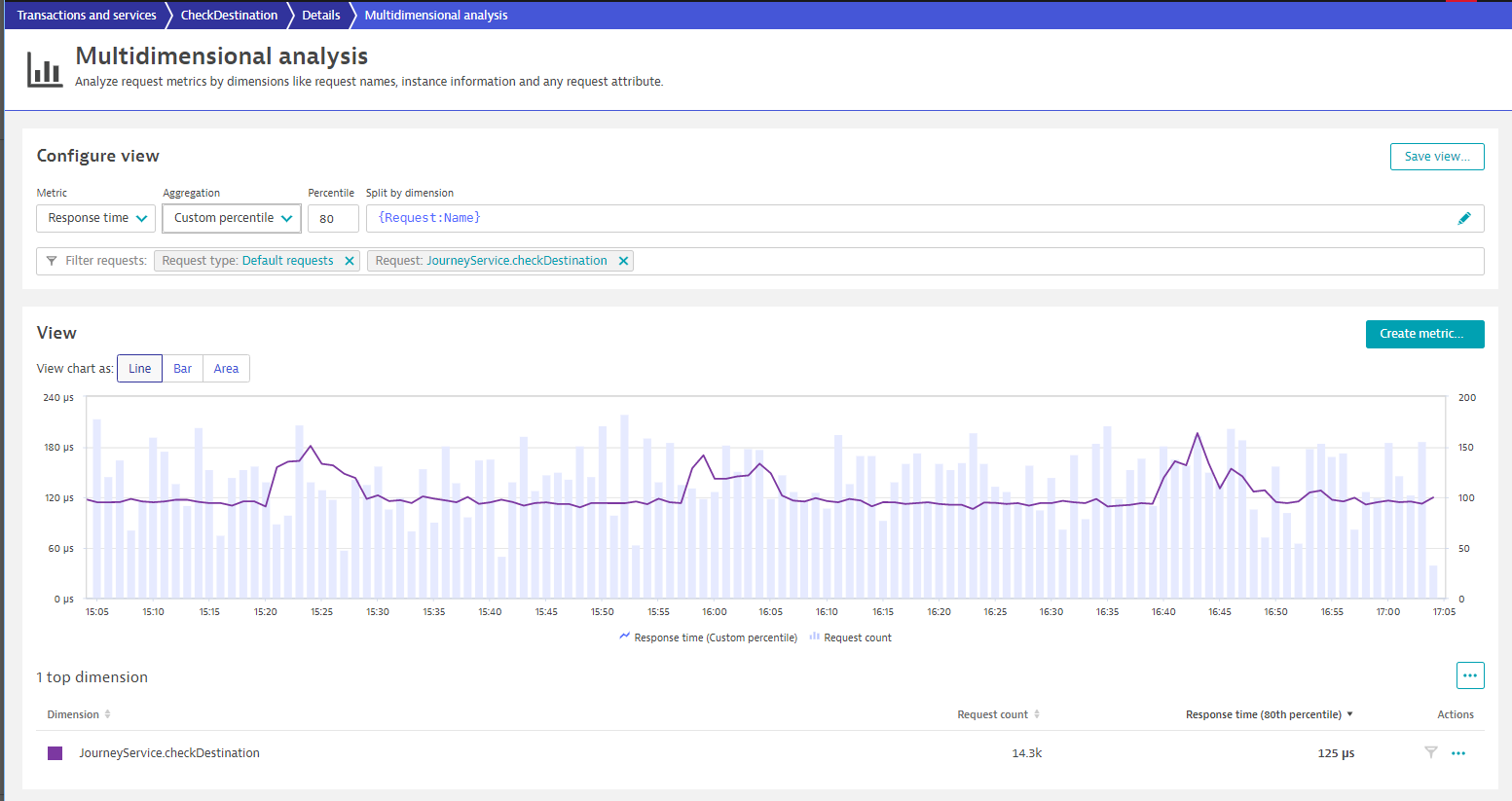The width and height of the screenshot is (1512, 801).
Task: Click the Percentile input field showing 80
Action: coord(333,218)
